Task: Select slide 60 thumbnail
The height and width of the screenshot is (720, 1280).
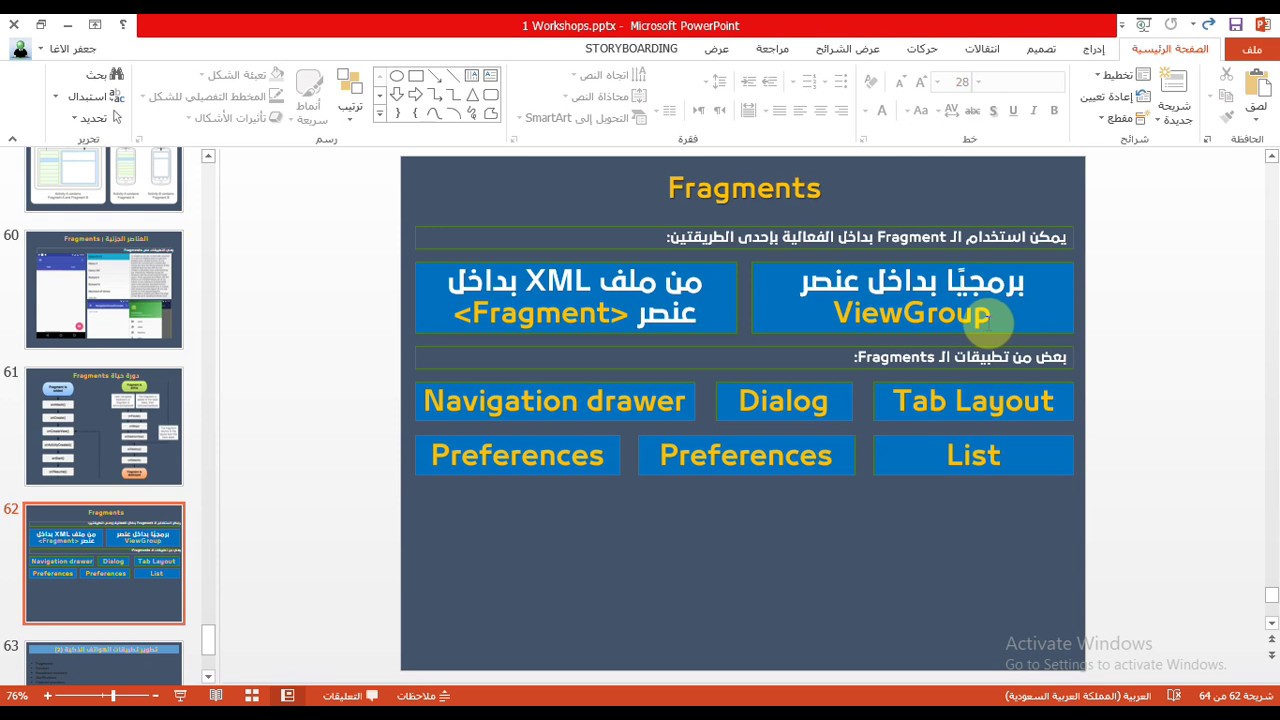Action: pyautogui.click(x=104, y=289)
